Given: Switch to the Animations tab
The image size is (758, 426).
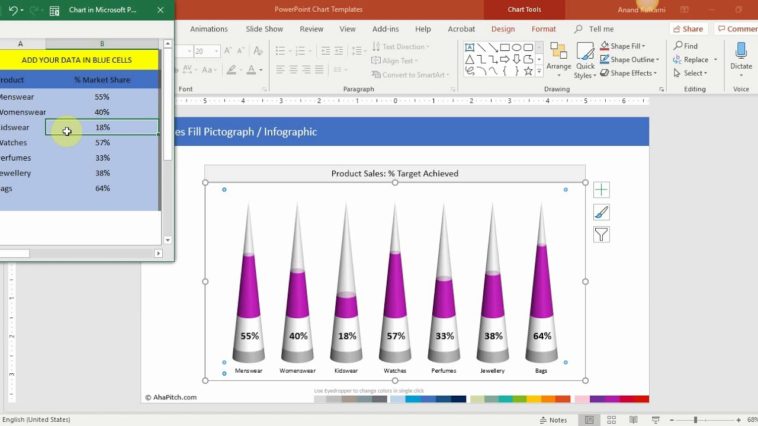Looking at the screenshot, I should [x=209, y=29].
